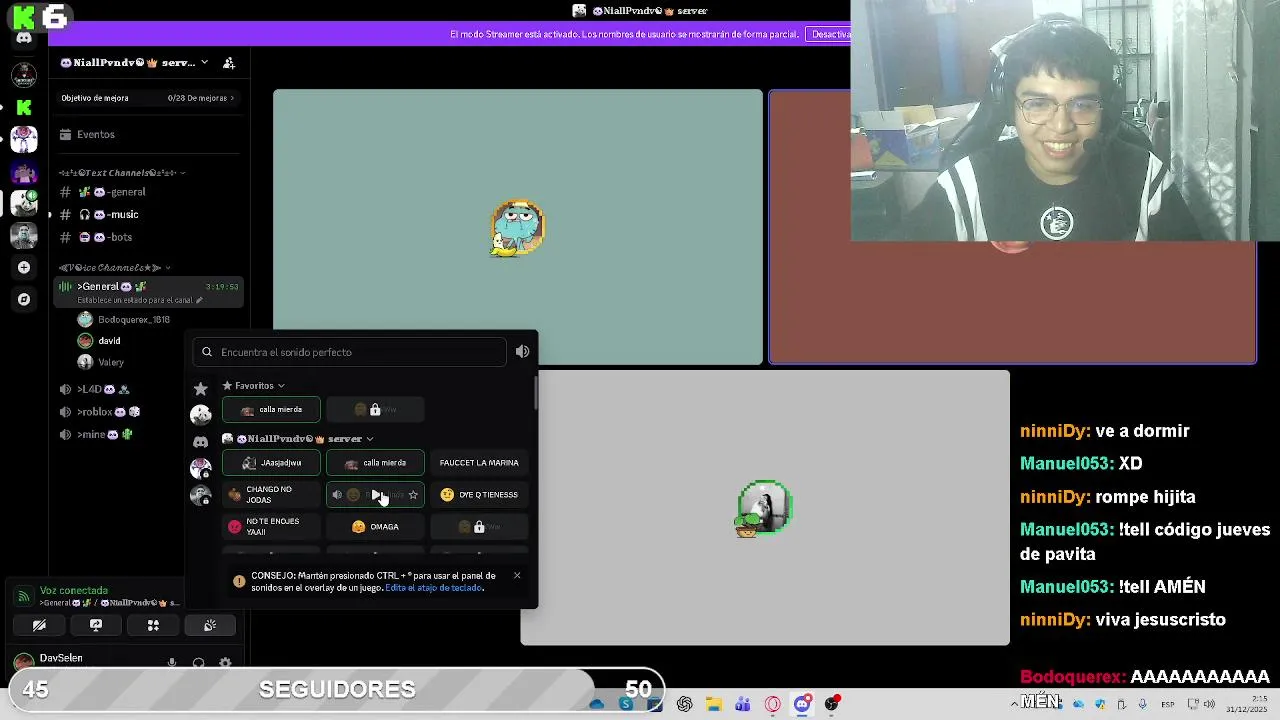Play NO TE ENOJES YAA!! sound

click(x=271, y=527)
